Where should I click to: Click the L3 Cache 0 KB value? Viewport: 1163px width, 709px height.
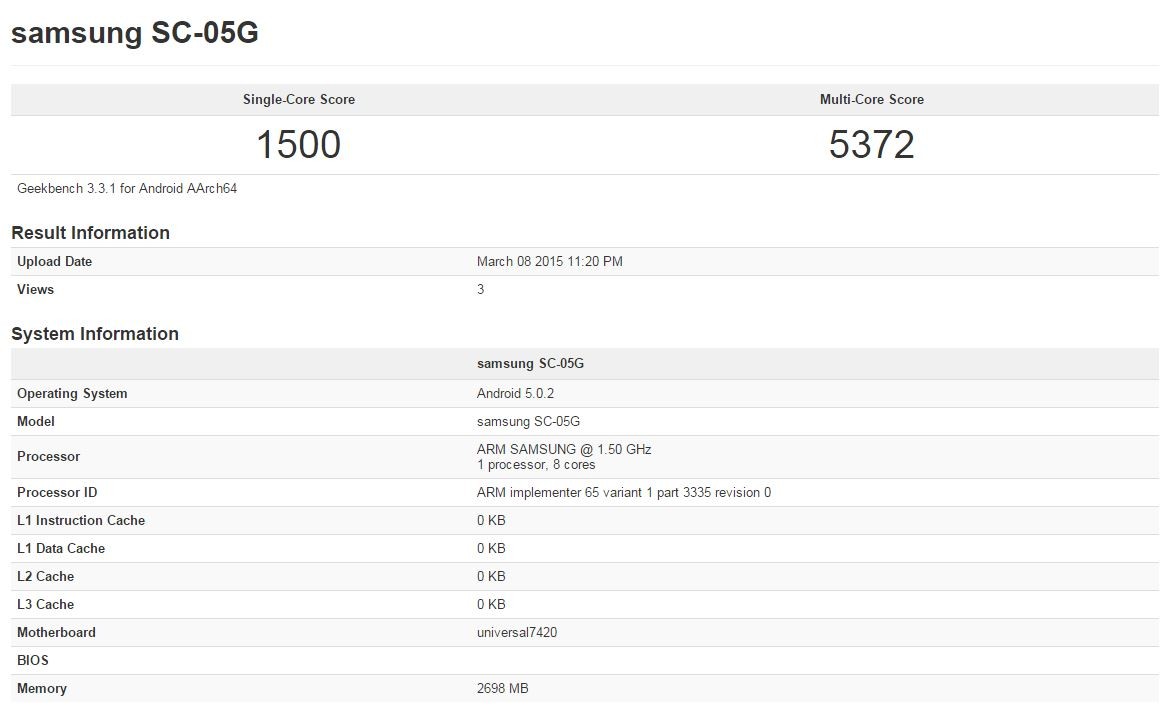coord(491,604)
